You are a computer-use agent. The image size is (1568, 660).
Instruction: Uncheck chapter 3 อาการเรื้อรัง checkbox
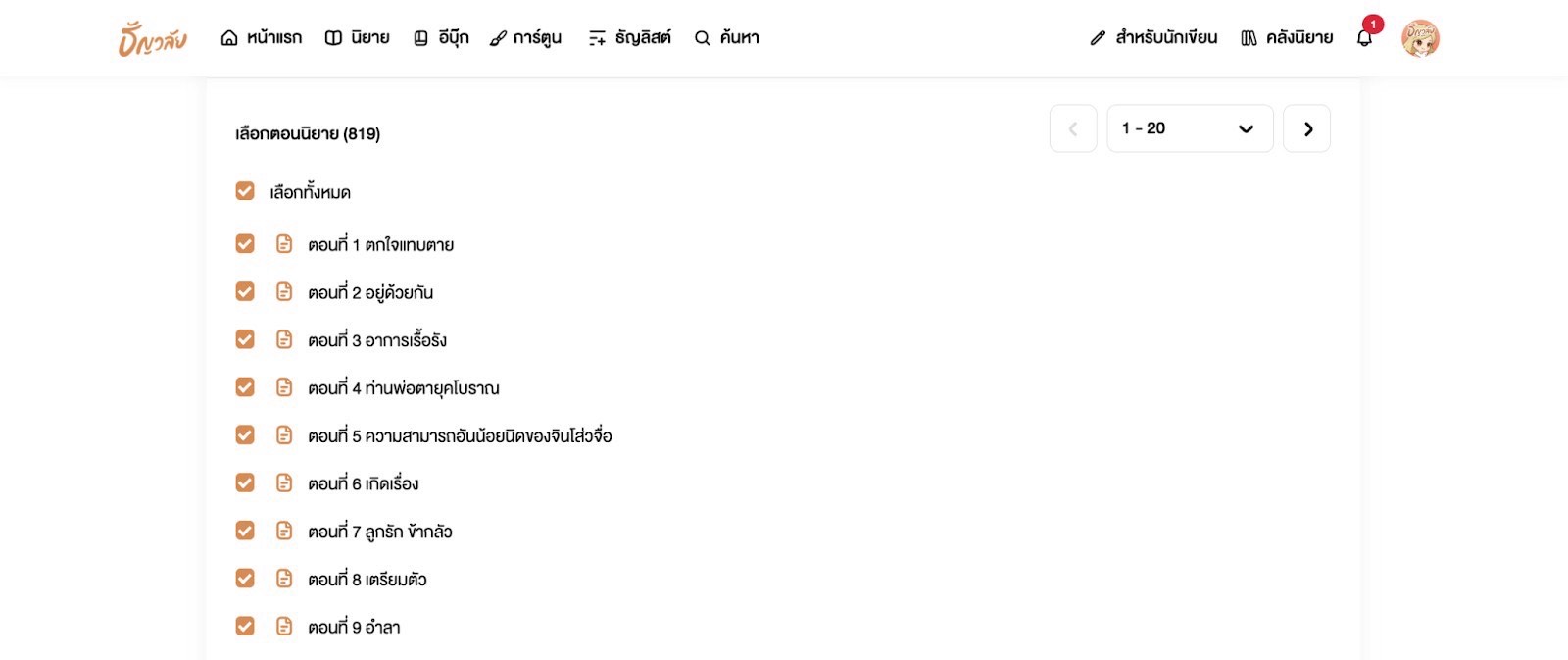click(245, 339)
